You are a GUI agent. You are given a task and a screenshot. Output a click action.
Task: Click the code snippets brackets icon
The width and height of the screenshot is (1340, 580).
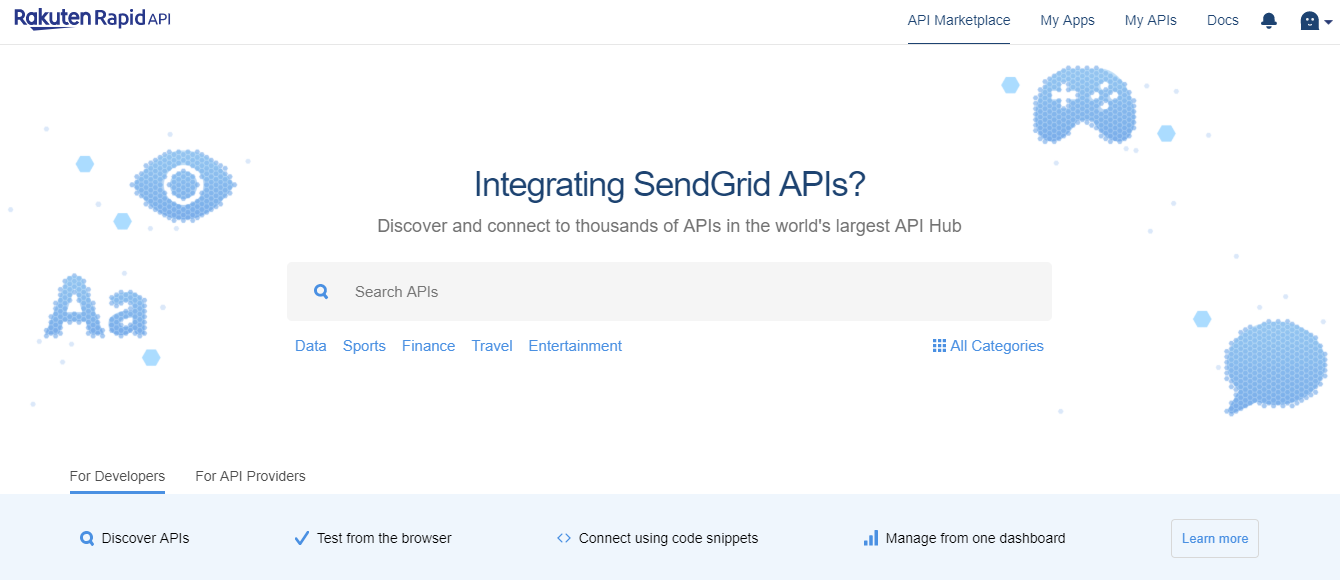(x=564, y=539)
